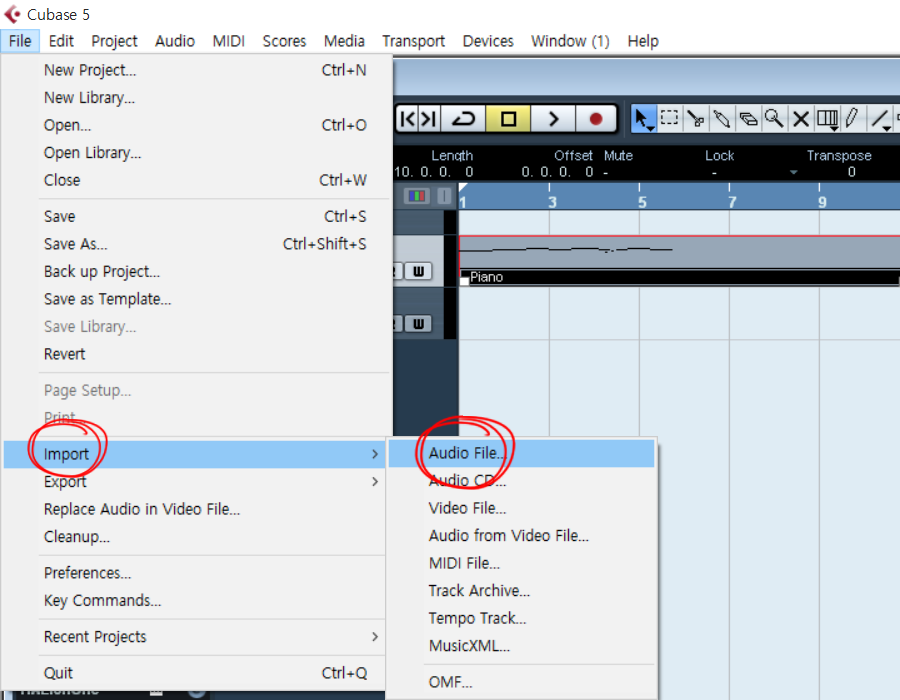Select OMF in Import submenu
Image resolution: width=900 pixels, height=700 pixels.
click(521, 682)
